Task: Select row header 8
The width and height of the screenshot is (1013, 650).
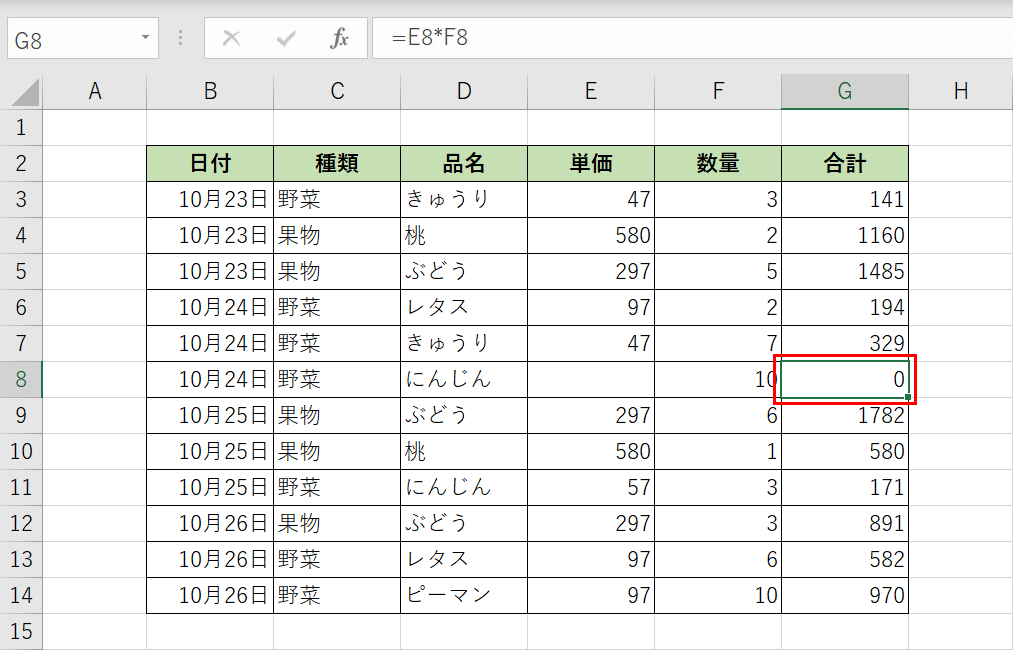Action: tap(22, 379)
